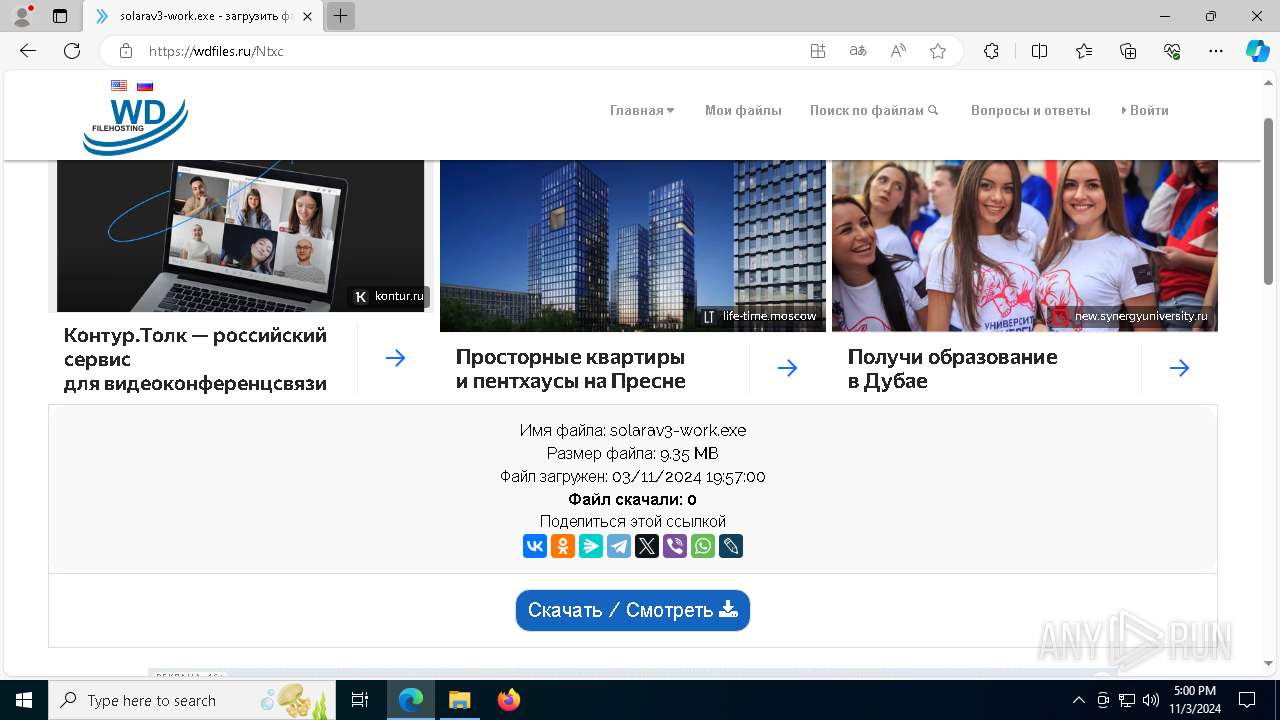Open the translate page icon
The height and width of the screenshot is (720, 1280).
[x=858, y=51]
